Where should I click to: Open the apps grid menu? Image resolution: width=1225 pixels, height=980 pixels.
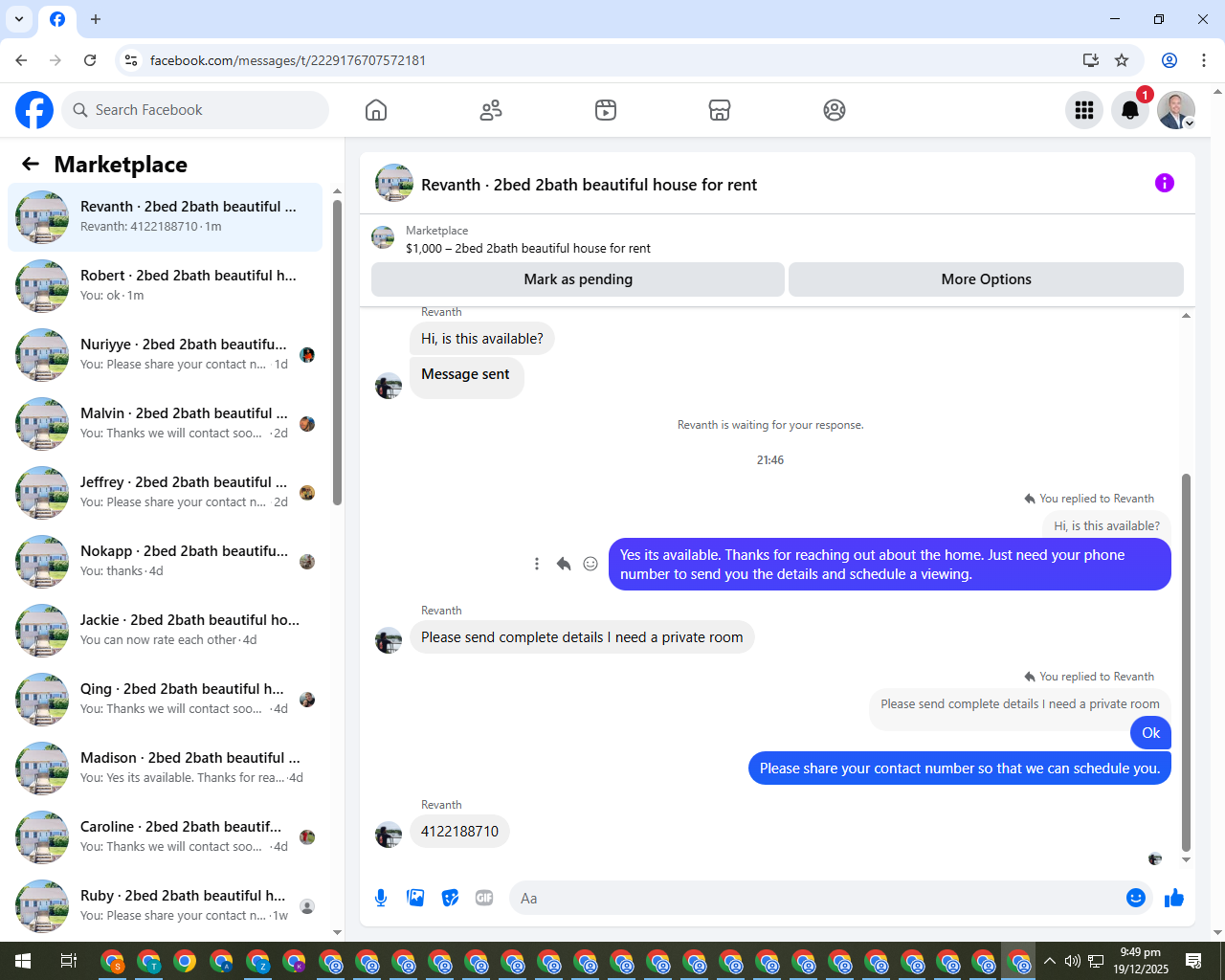[x=1084, y=110]
